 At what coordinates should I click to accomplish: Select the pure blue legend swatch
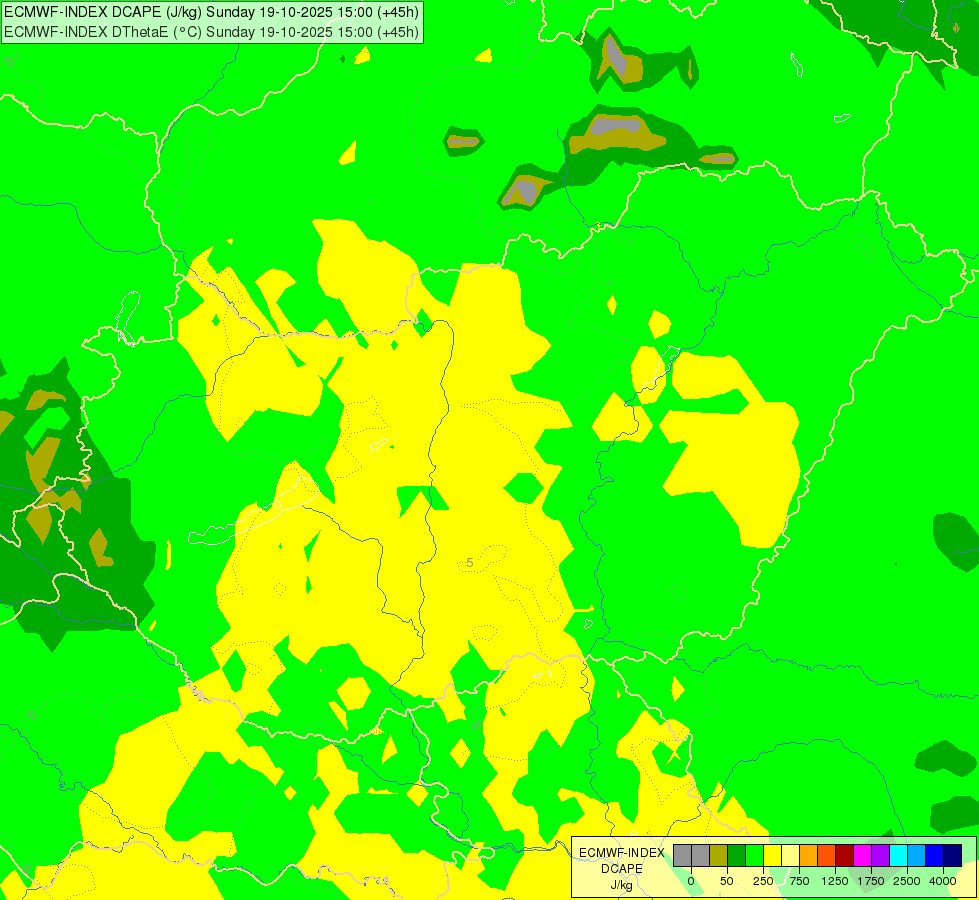coord(935,856)
